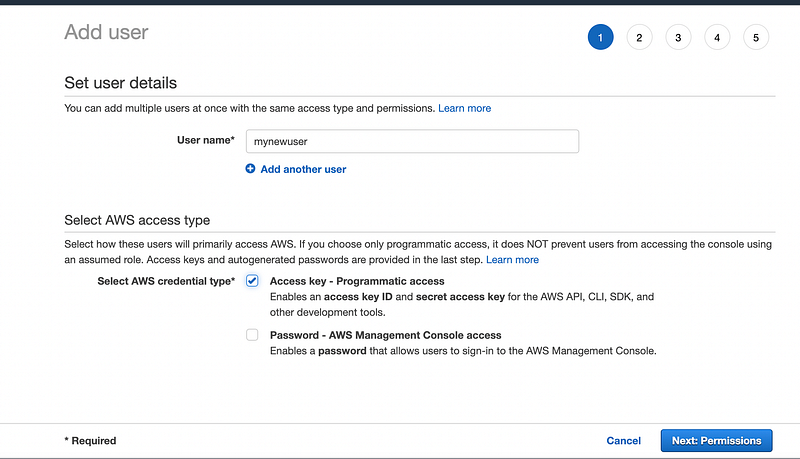This screenshot has height=459, width=800.
Task: Click the Set user details heading
Action: (120, 83)
